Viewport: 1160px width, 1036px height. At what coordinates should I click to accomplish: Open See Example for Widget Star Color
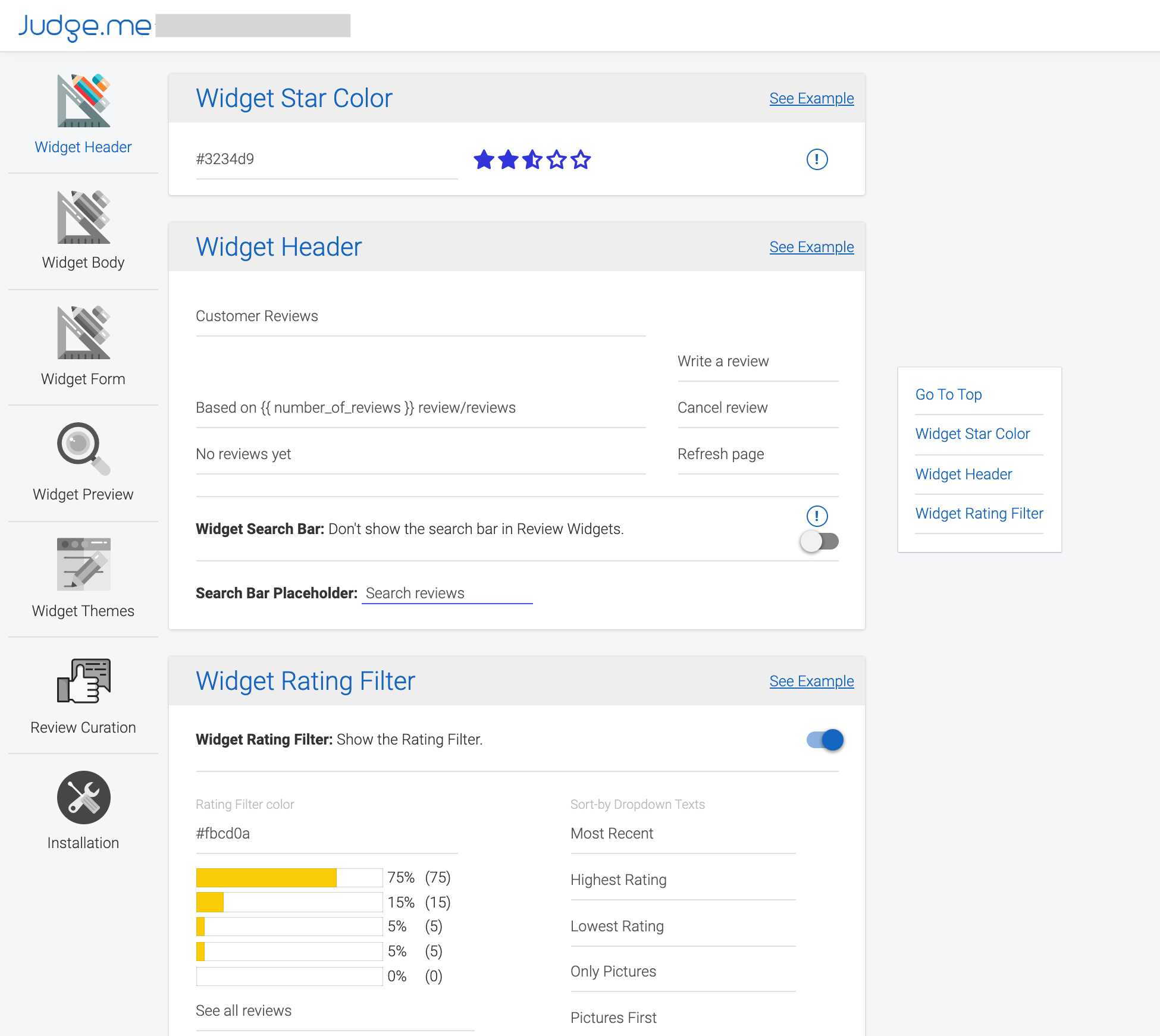(x=811, y=98)
